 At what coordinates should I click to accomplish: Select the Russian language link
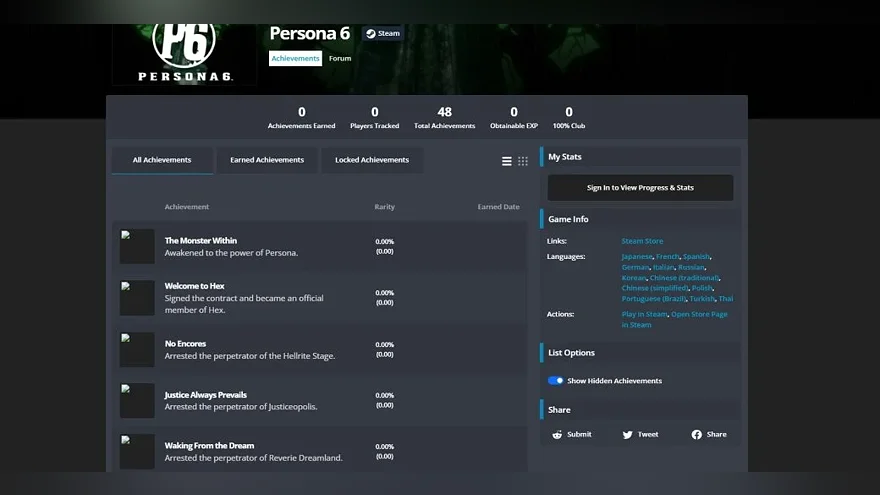coord(691,267)
